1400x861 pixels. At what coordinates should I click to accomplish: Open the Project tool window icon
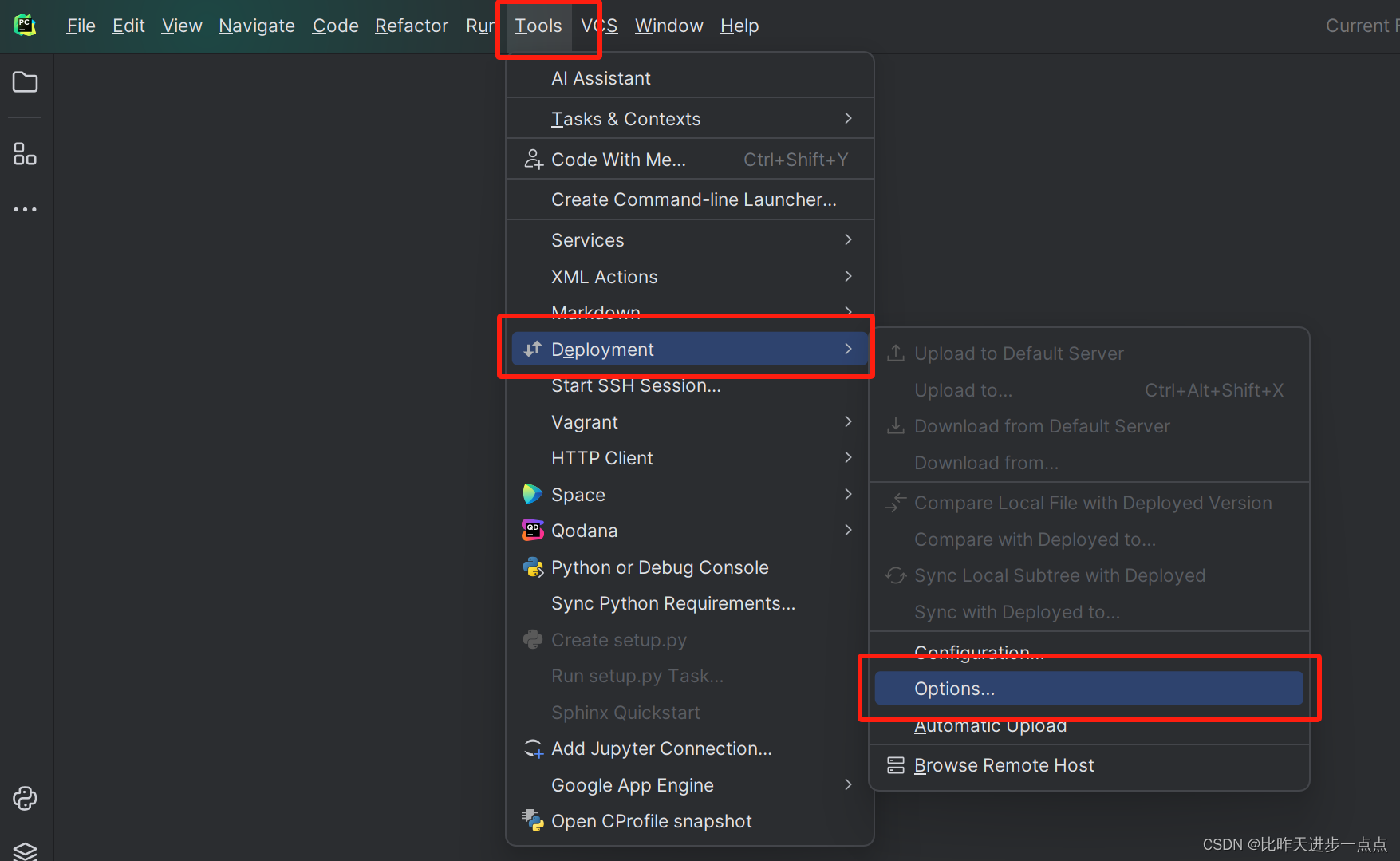pos(25,82)
